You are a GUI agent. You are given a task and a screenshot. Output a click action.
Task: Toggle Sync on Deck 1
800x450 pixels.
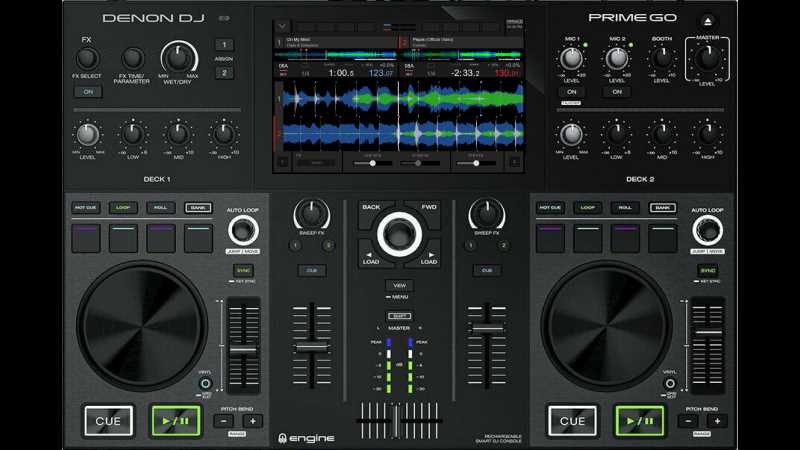243,270
